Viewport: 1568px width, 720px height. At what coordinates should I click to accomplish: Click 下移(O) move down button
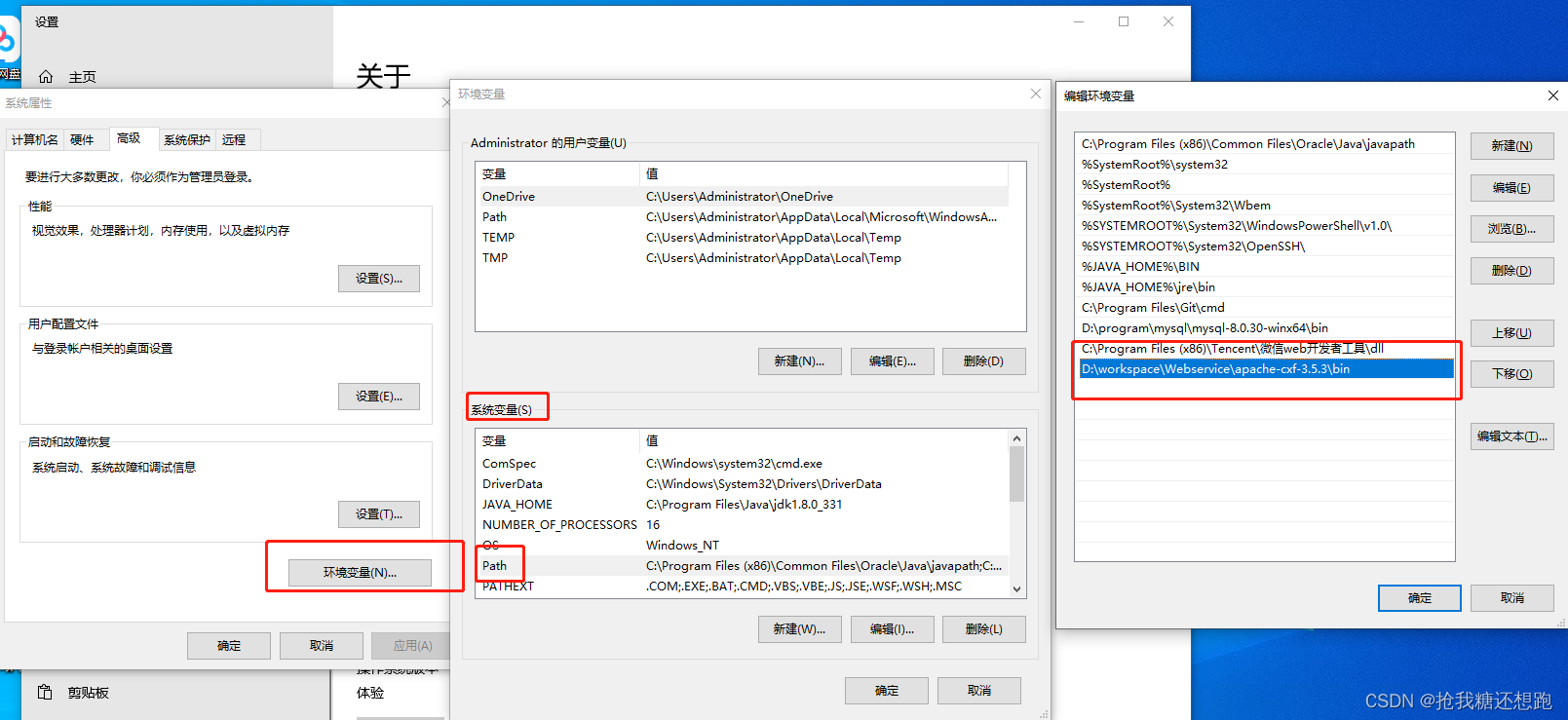click(1512, 374)
